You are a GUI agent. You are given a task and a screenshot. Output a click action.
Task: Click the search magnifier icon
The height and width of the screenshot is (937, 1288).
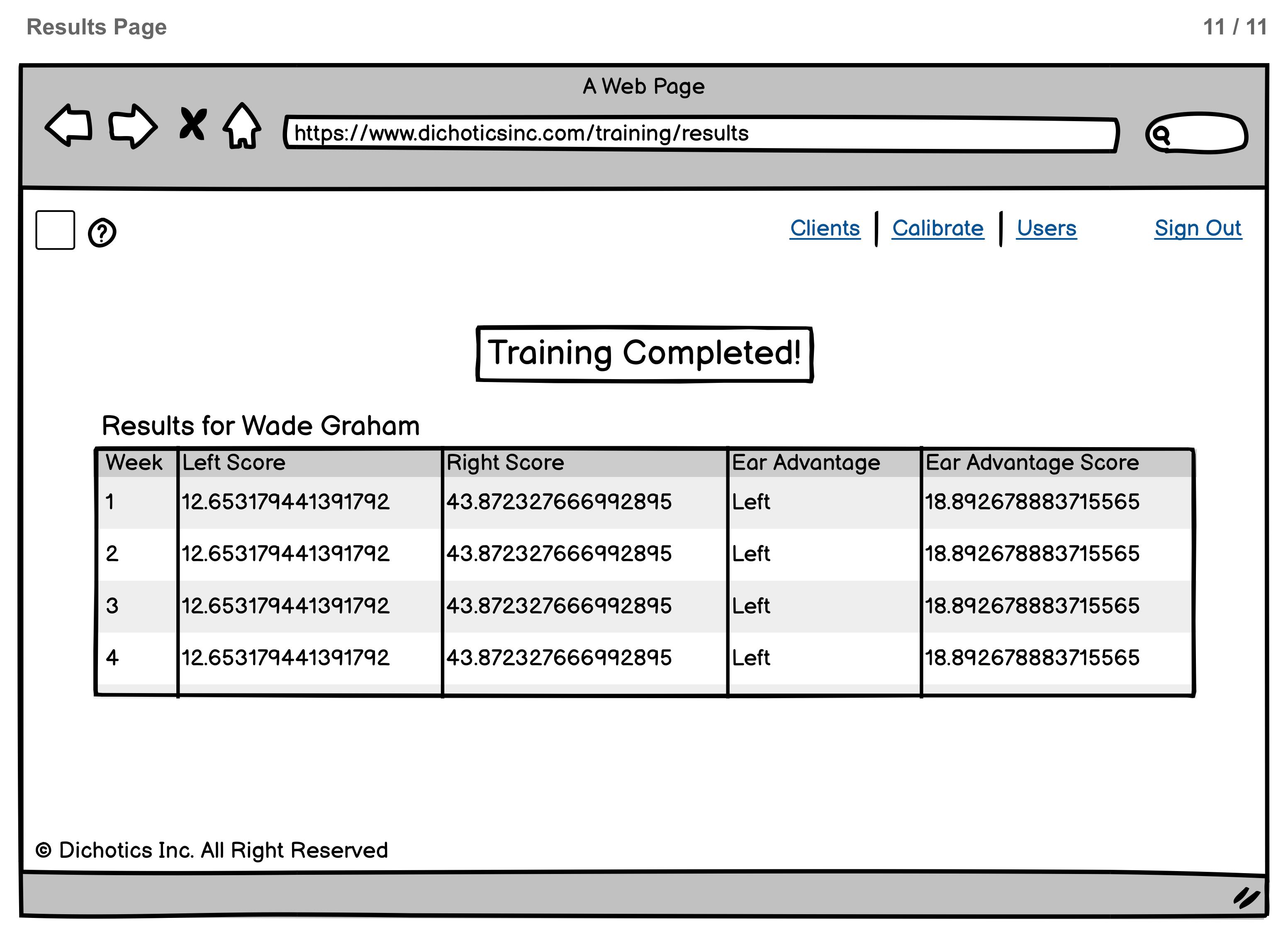point(1162,134)
